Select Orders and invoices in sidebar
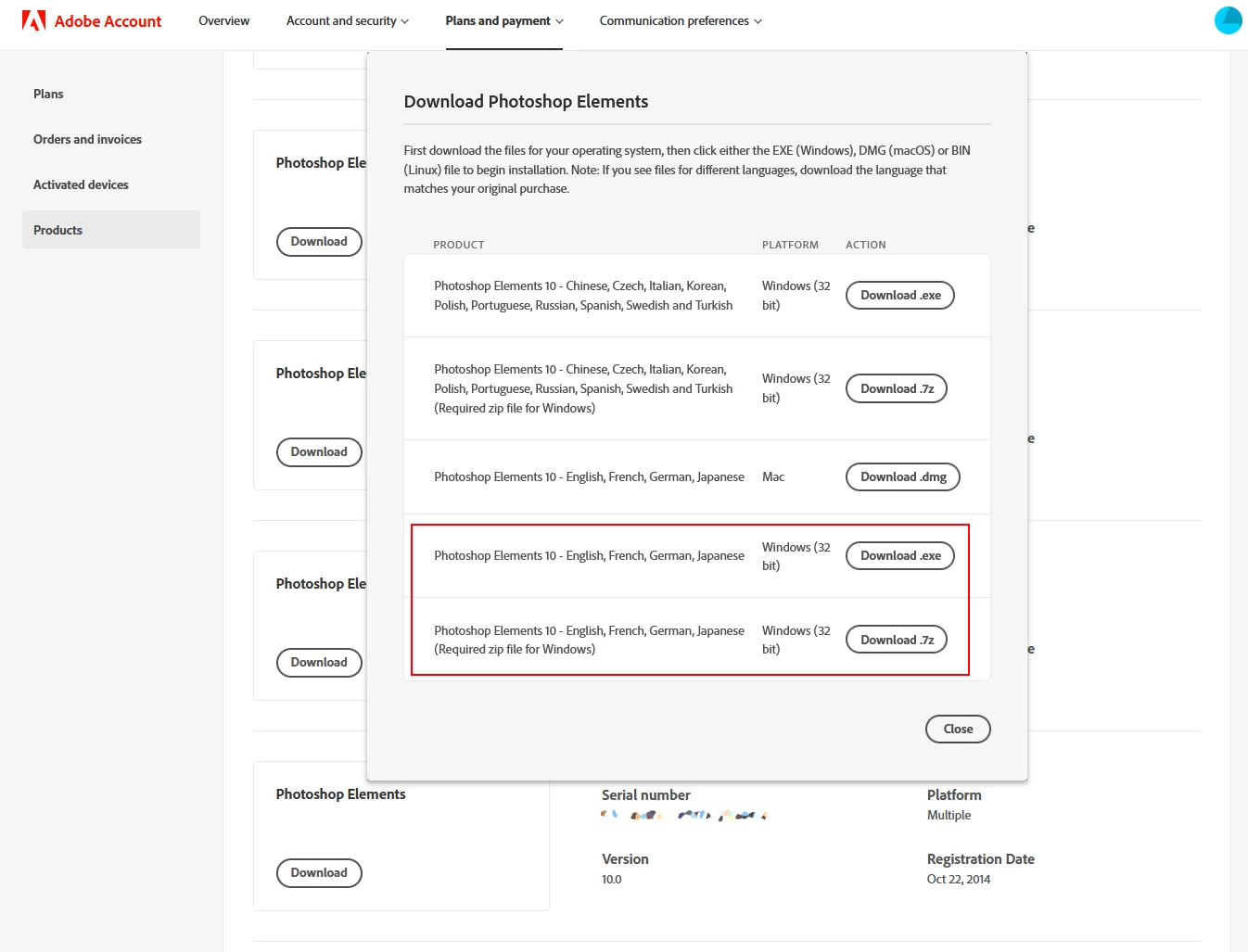1248x952 pixels. (x=111, y=139)
